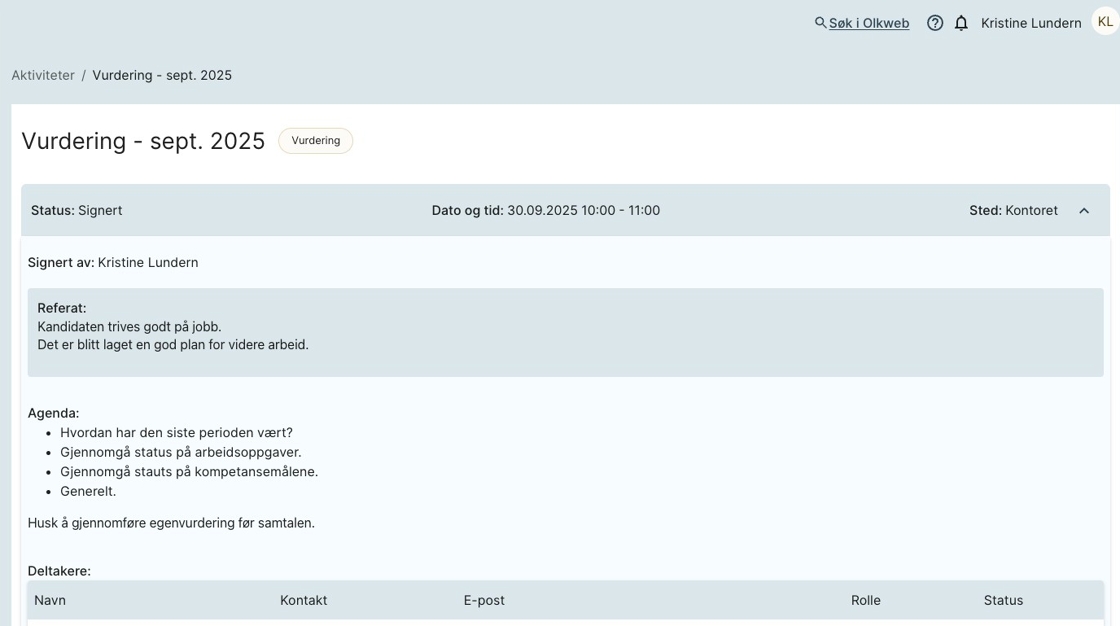Click breadcrumb item Vurdering - sept. 2025
1120x626 pixels.
pos(162,75)
